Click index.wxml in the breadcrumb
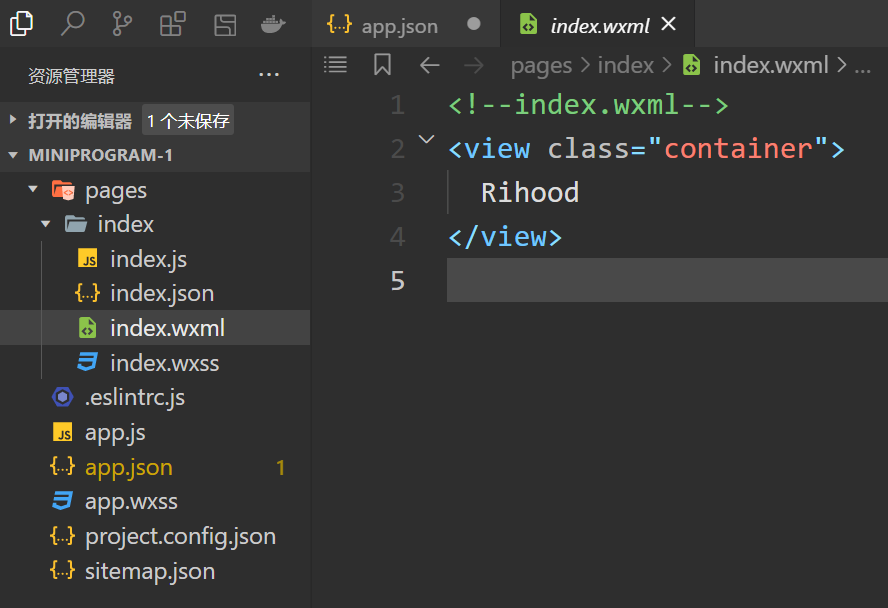The height and width of the screenshot is (608, 888). coord(771,65)
